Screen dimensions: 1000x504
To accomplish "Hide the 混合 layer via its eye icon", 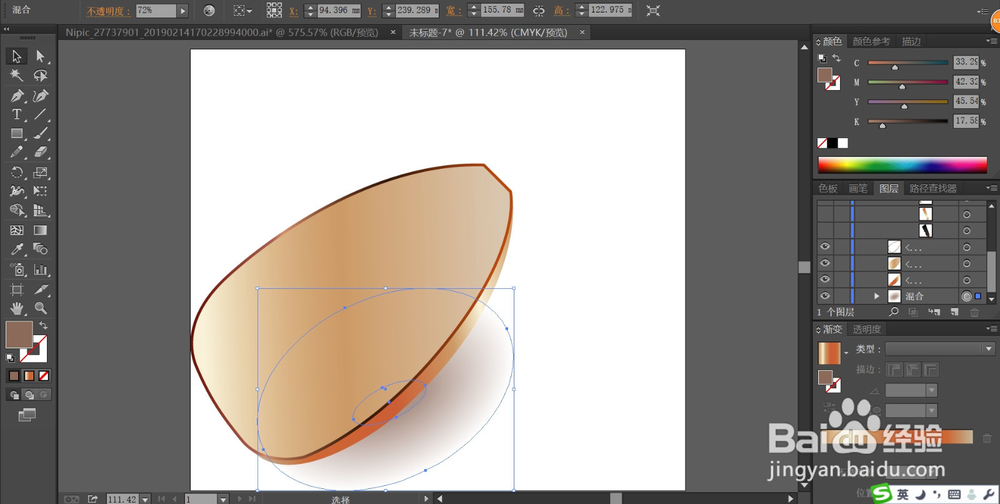I will [x=825, y=296].
